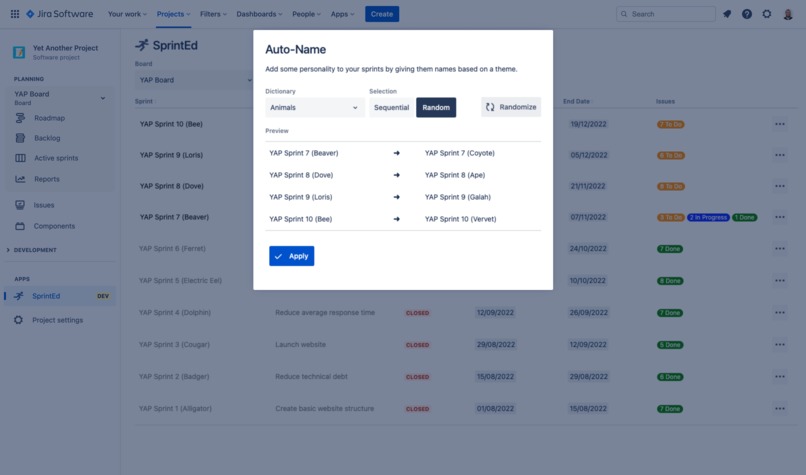Click the Launch website sprint goal

click(300, 344)
